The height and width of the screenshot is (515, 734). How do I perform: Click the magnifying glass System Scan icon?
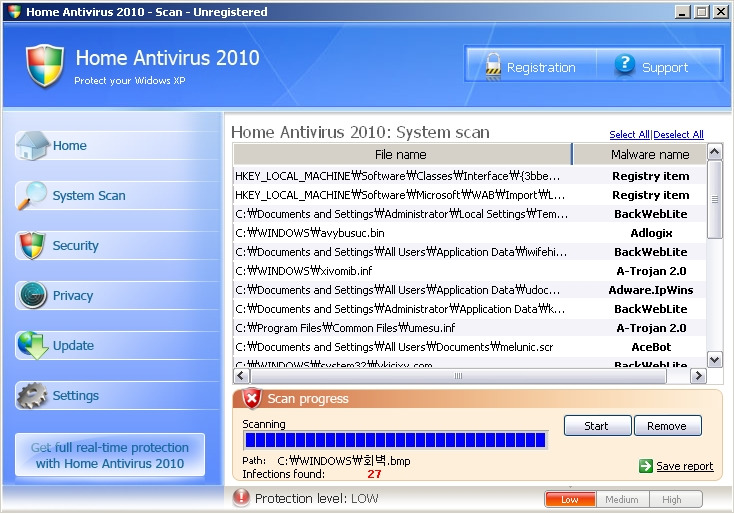(32, 196)
